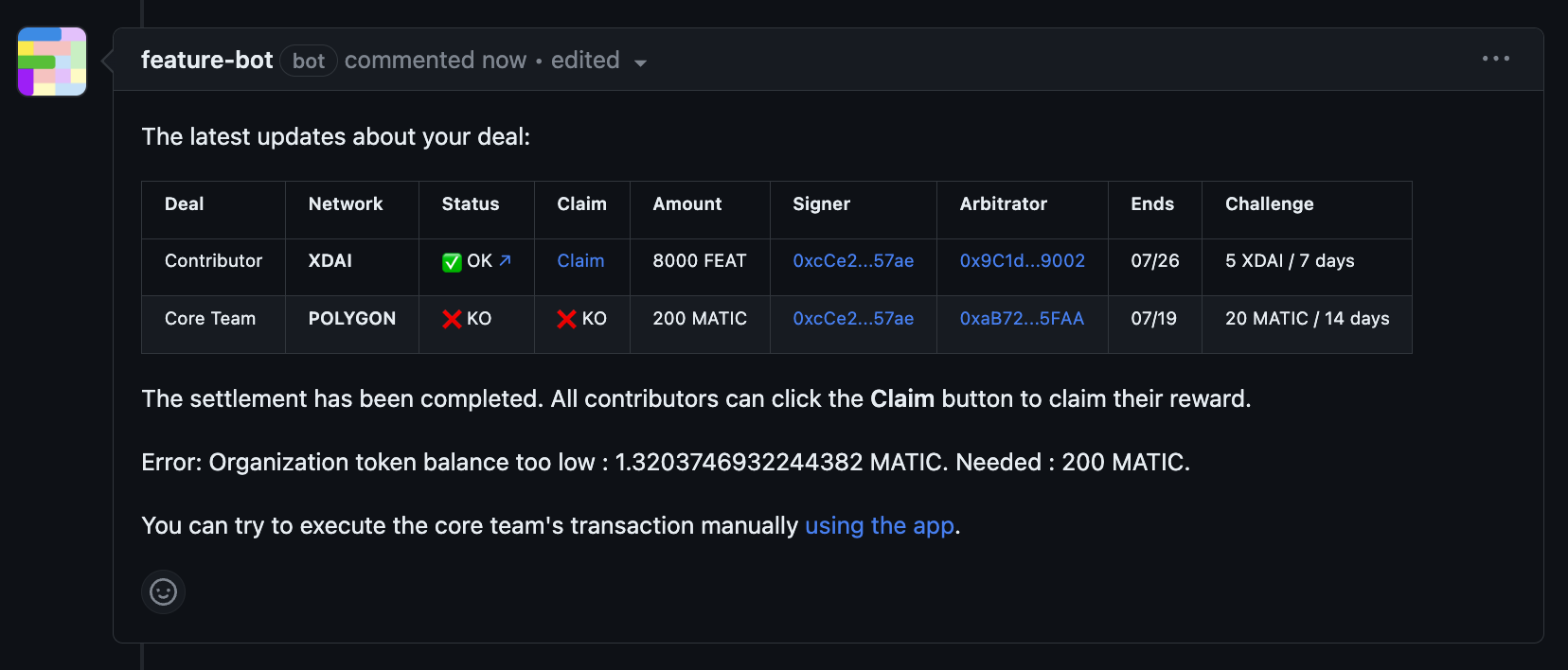Click the commented now timestamp
Screen dimensions: 1568x670
436,60
